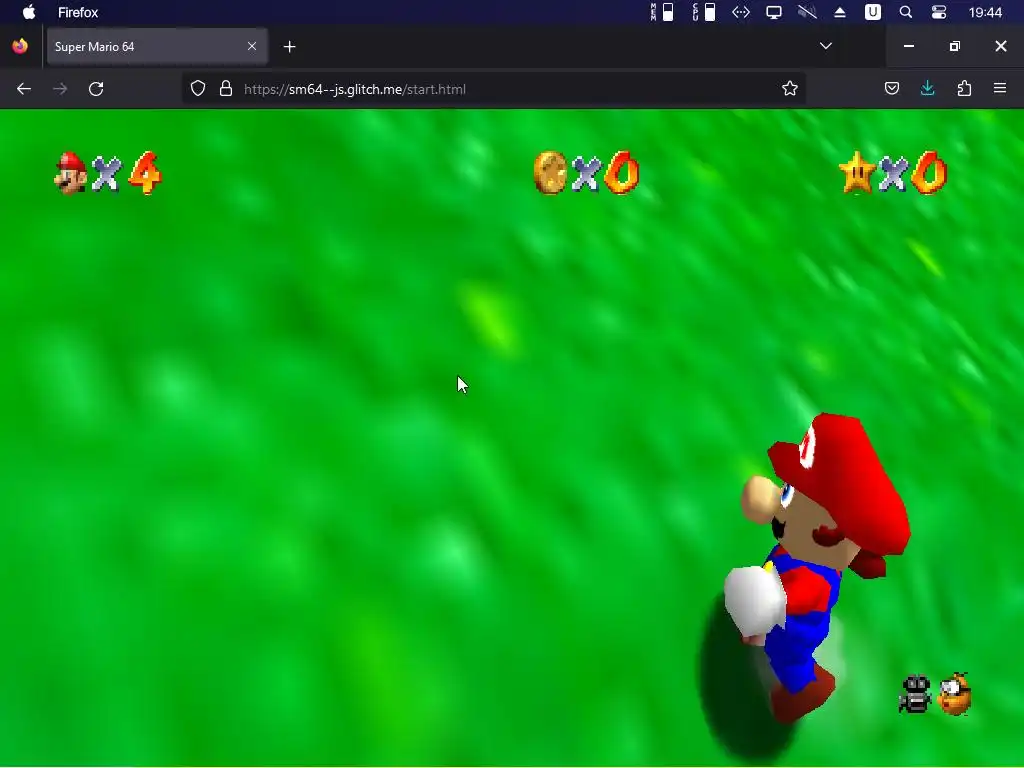
Task: Open the Firefox menu bar item
Action: click(78, 12)
